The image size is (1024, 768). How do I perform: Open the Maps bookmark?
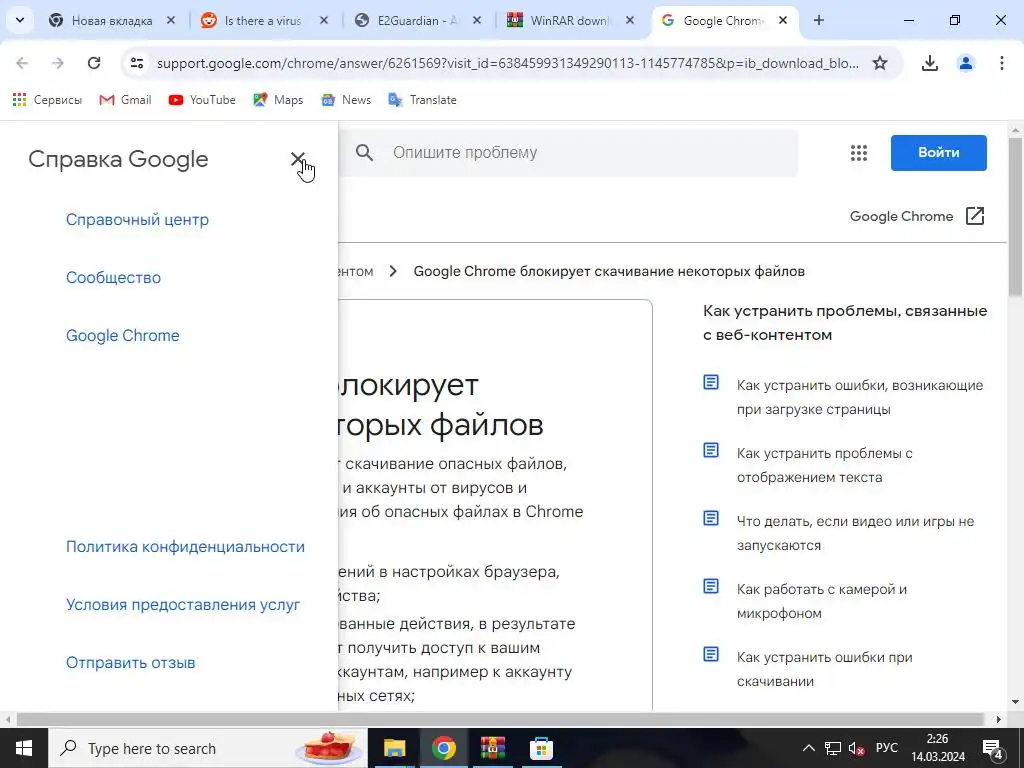(x=278, y=100)
